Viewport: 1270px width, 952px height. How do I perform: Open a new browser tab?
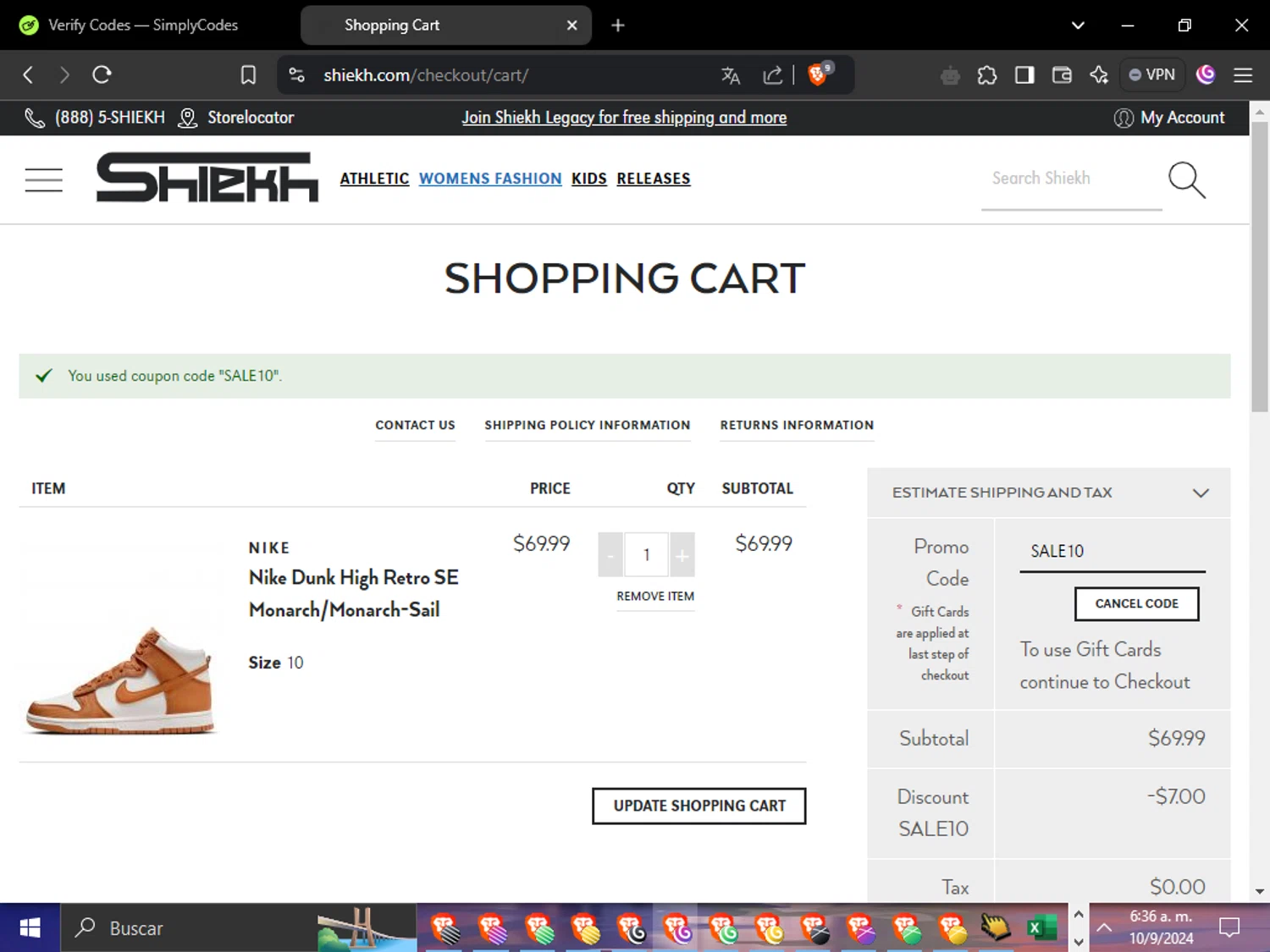618,25
